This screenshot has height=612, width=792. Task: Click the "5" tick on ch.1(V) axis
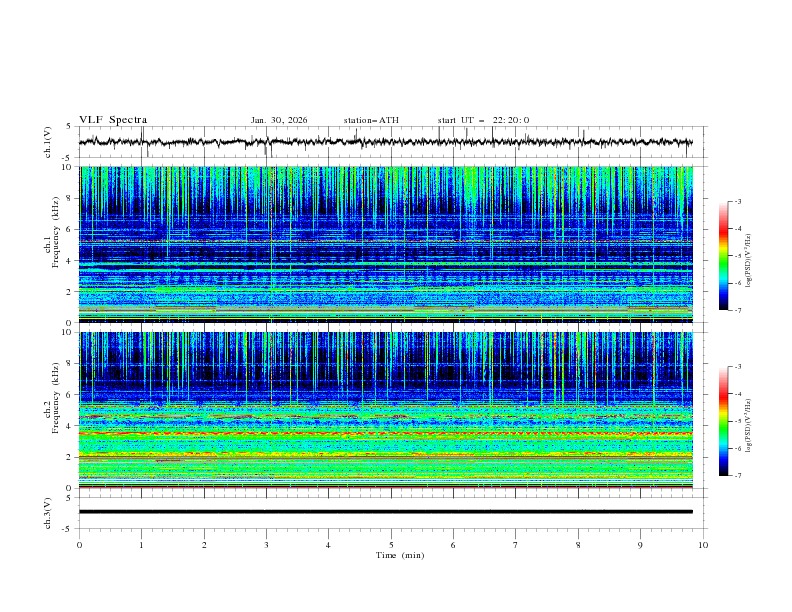(x=69, y=127)
